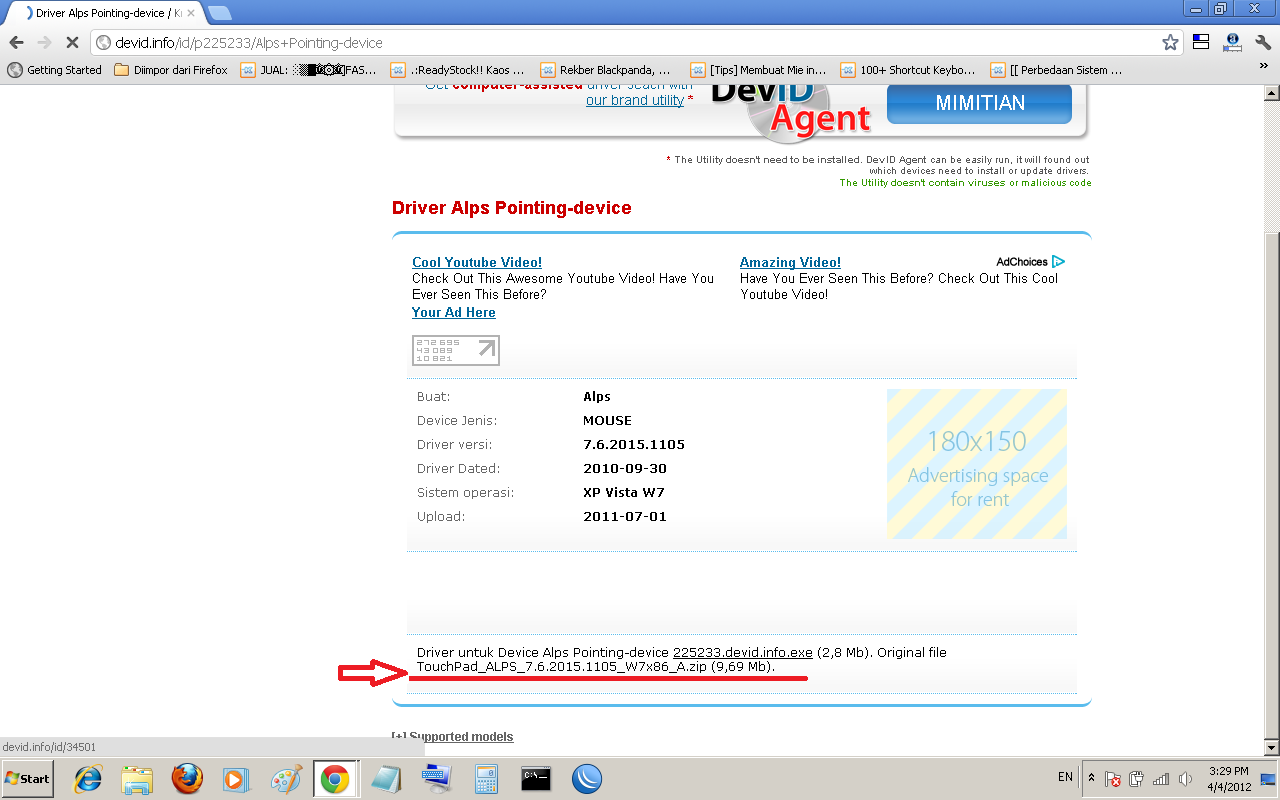Viewport: 1280px width, 800px height.
Task: Download TouchPad_ALPS zip original file
Action: click(562, 666)
